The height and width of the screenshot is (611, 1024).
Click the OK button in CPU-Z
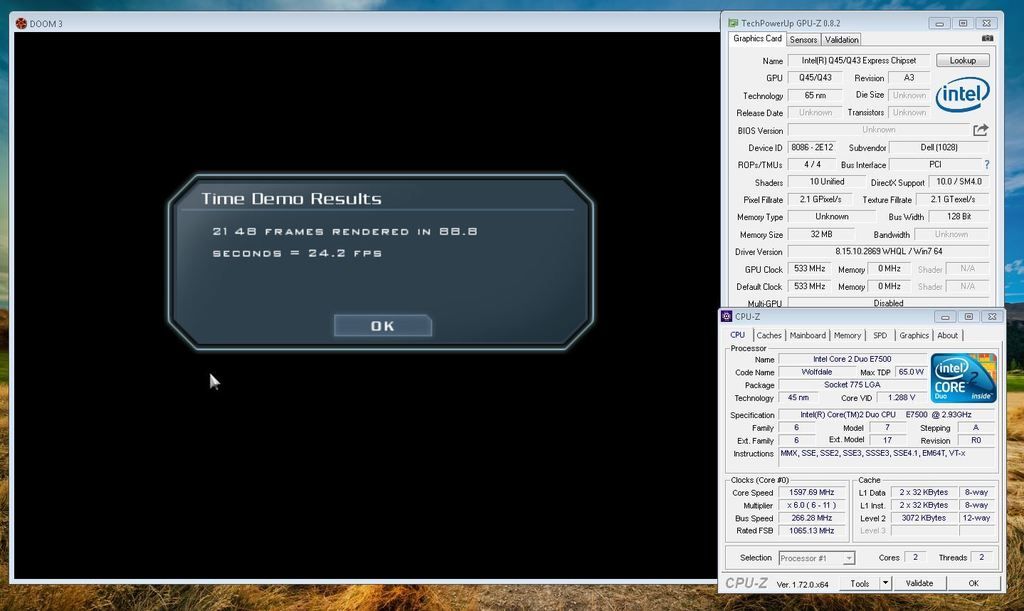coord(973,584)
